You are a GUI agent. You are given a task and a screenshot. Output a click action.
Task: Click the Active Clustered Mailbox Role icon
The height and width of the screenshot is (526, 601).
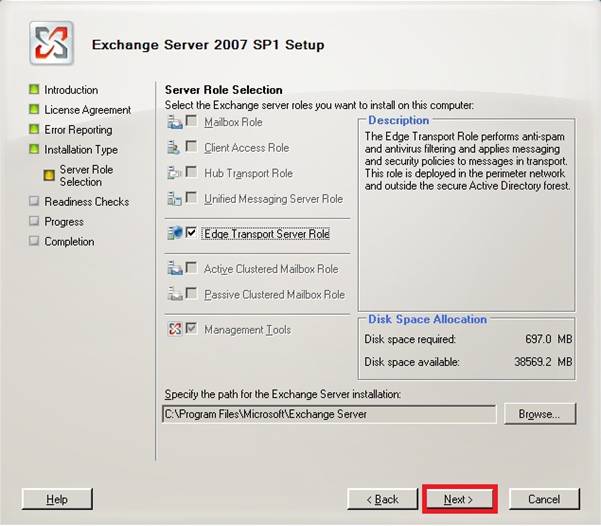click(175, 268)
